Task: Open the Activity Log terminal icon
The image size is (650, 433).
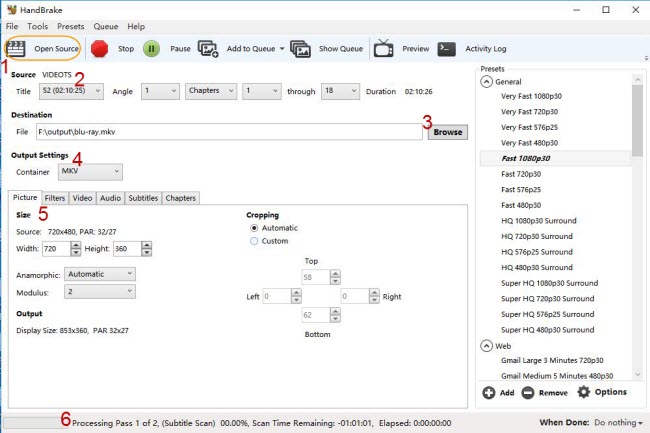Action: [446, 48]
